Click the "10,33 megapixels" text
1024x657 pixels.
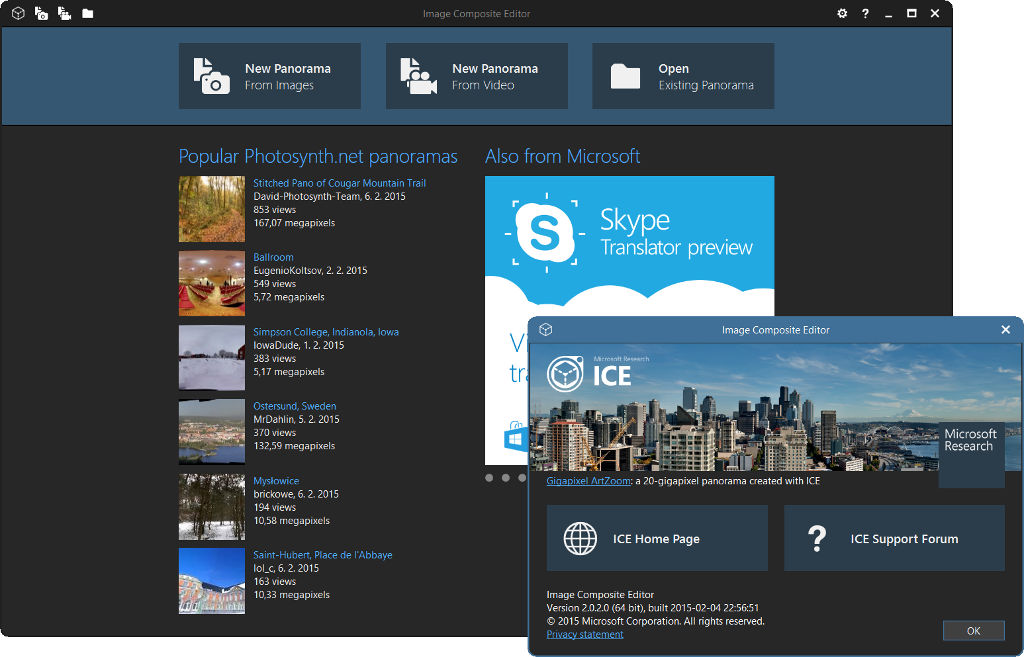291,595
